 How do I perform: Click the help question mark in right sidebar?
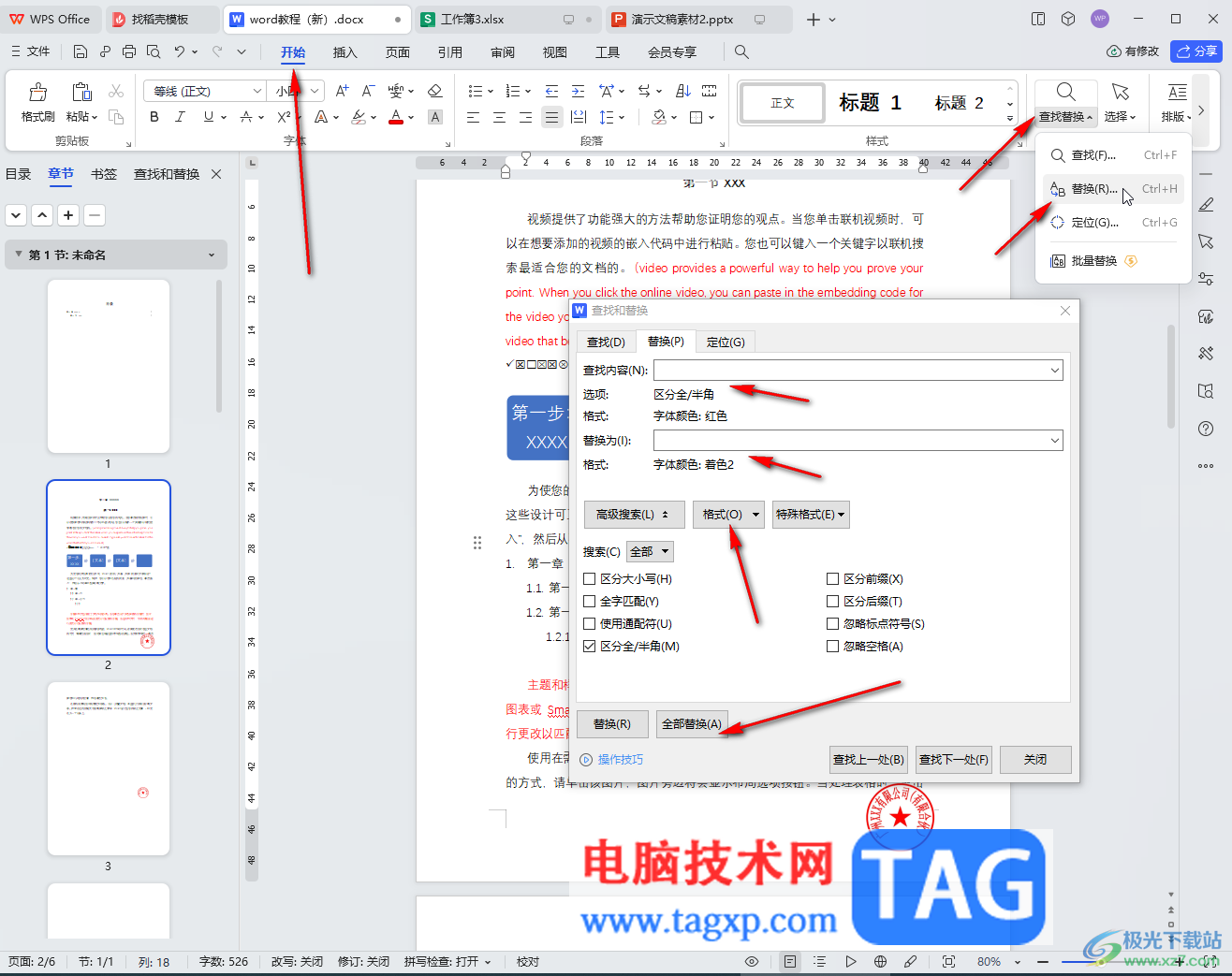tap(1206, 429)
